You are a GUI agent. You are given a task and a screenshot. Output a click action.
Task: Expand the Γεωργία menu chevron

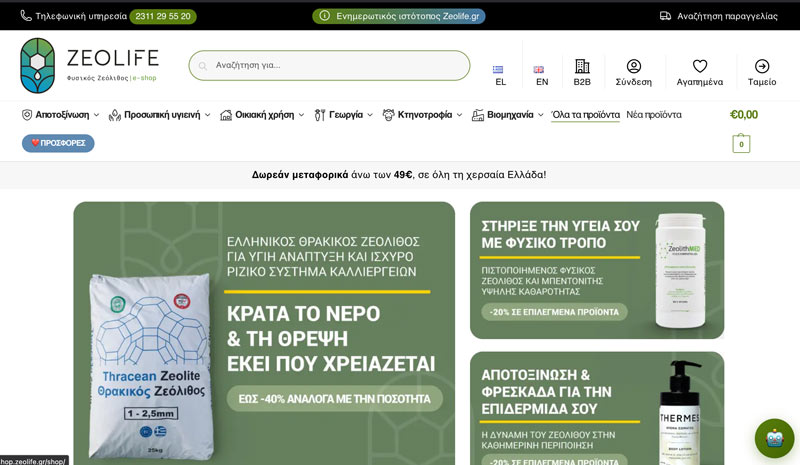point(370,115)
